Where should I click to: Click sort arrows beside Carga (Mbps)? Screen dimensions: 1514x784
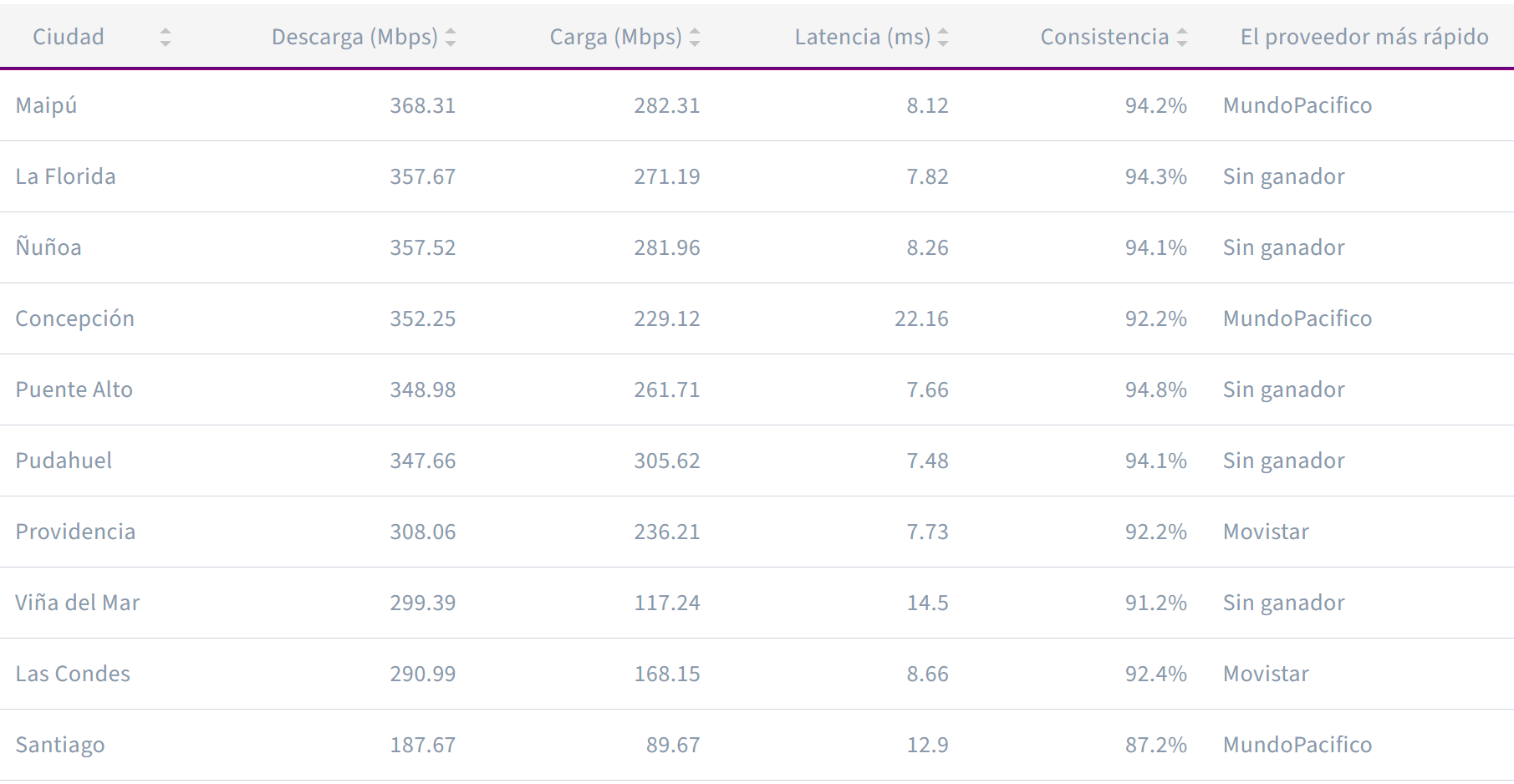pos(695,37)
